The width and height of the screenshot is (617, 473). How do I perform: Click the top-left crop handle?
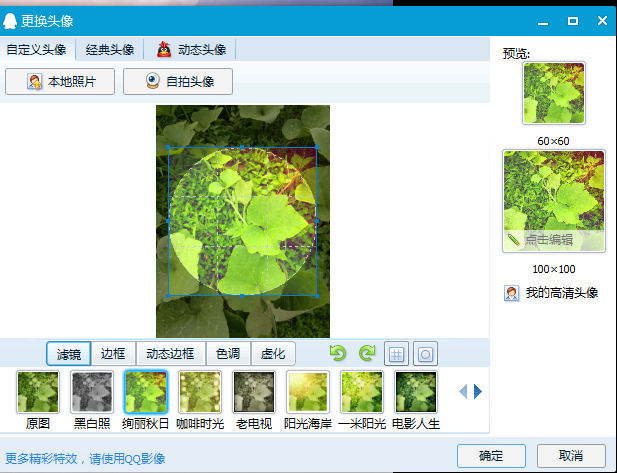[x=168, y=147]
